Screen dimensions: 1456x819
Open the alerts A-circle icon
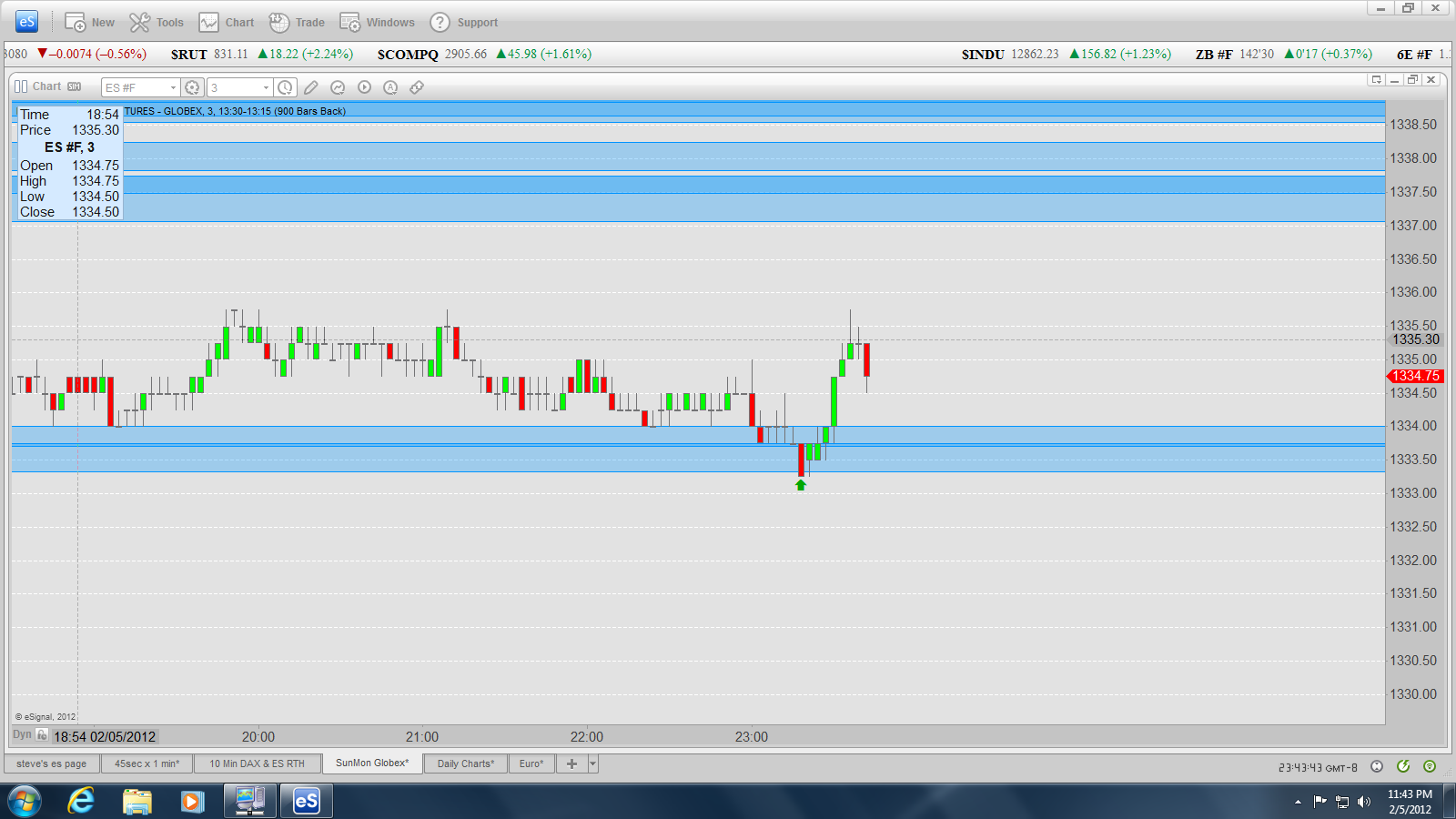click(390, 87)
